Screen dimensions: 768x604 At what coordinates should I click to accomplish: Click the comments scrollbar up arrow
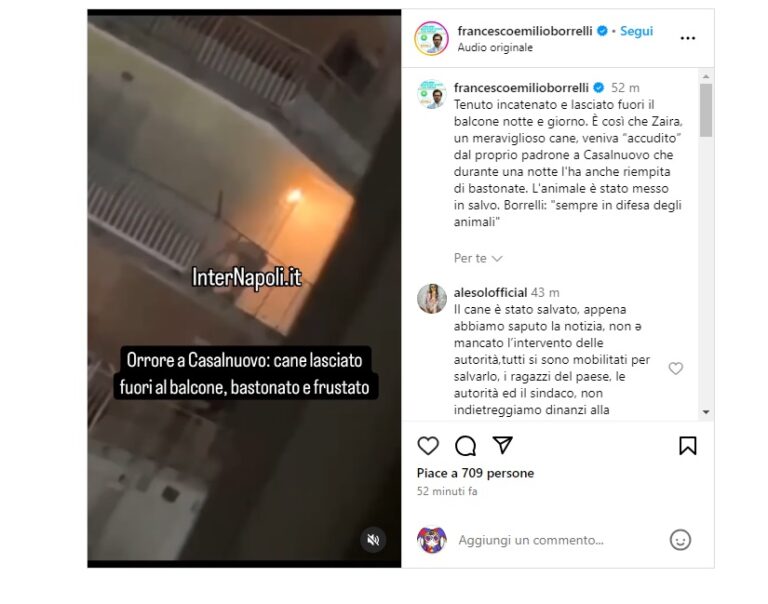[x=706, y=77]
